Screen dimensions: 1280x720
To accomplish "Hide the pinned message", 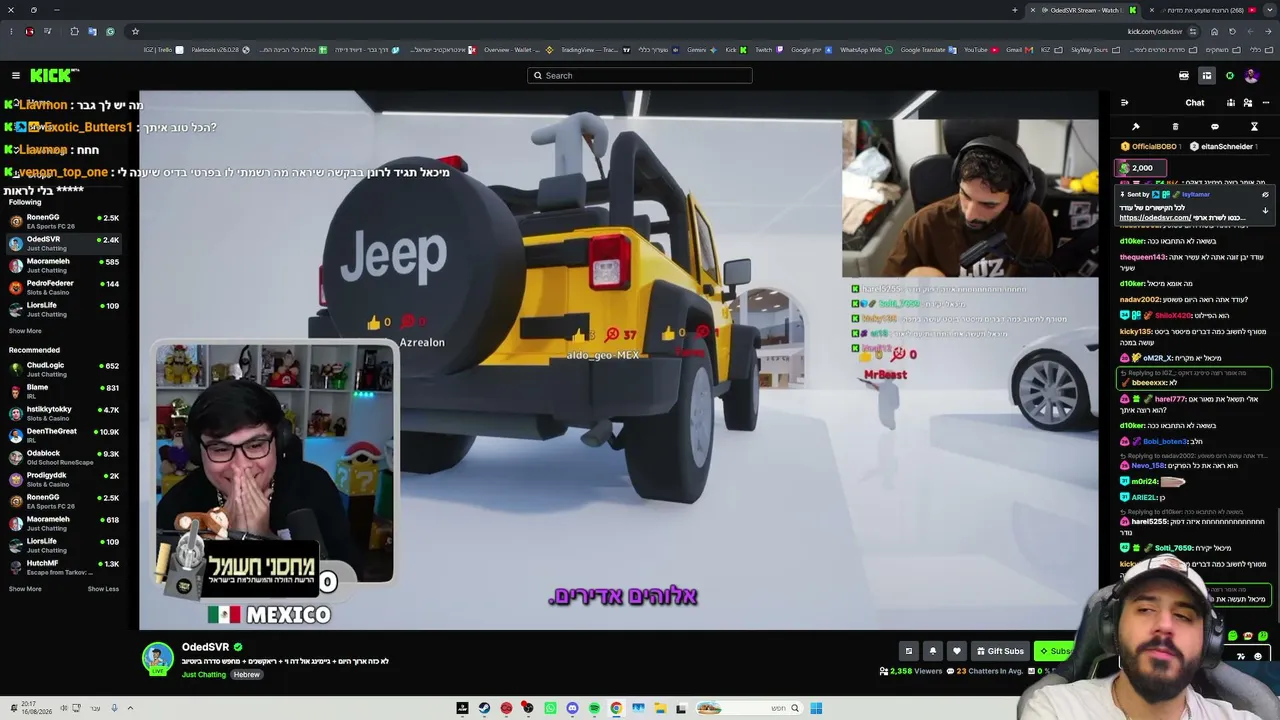I will tap(1265, 195).
